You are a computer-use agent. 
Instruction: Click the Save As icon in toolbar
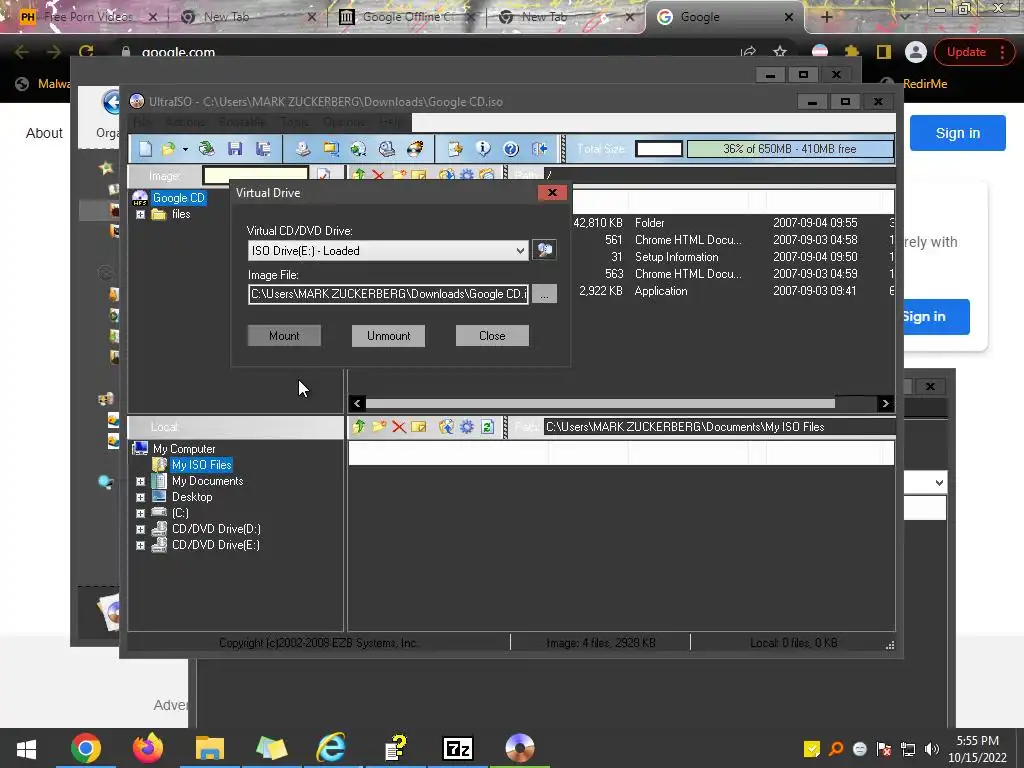pyautogui.click(x=263, y=149)
